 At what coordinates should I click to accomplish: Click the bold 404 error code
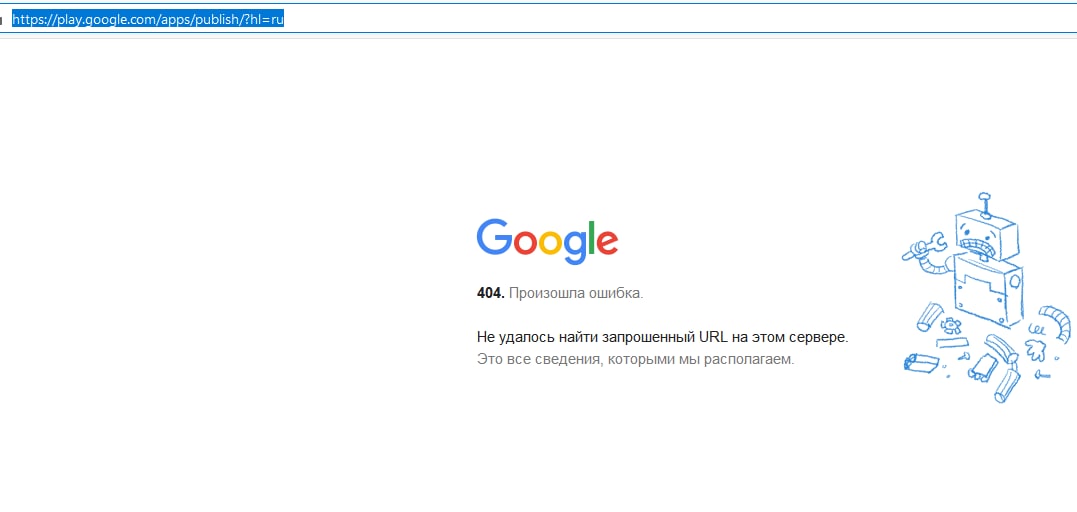click(490, 293)
